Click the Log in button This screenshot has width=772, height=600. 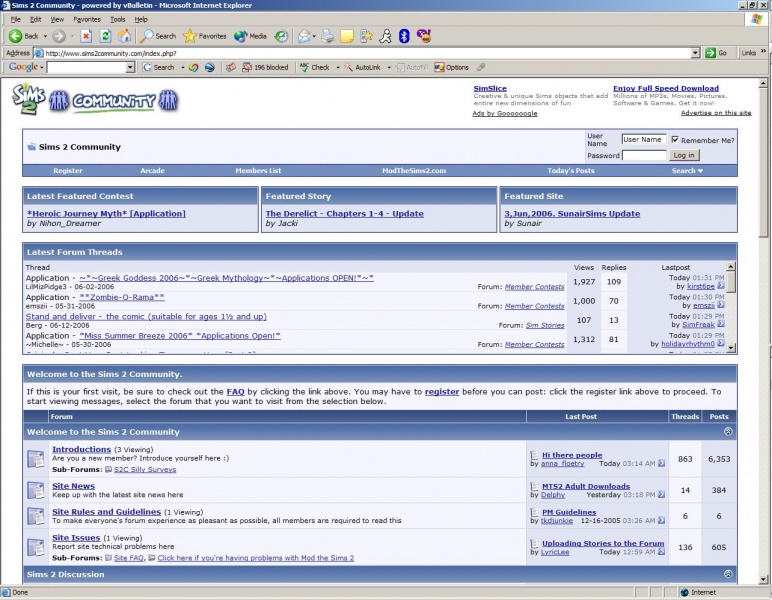click(x=683, y=155)
